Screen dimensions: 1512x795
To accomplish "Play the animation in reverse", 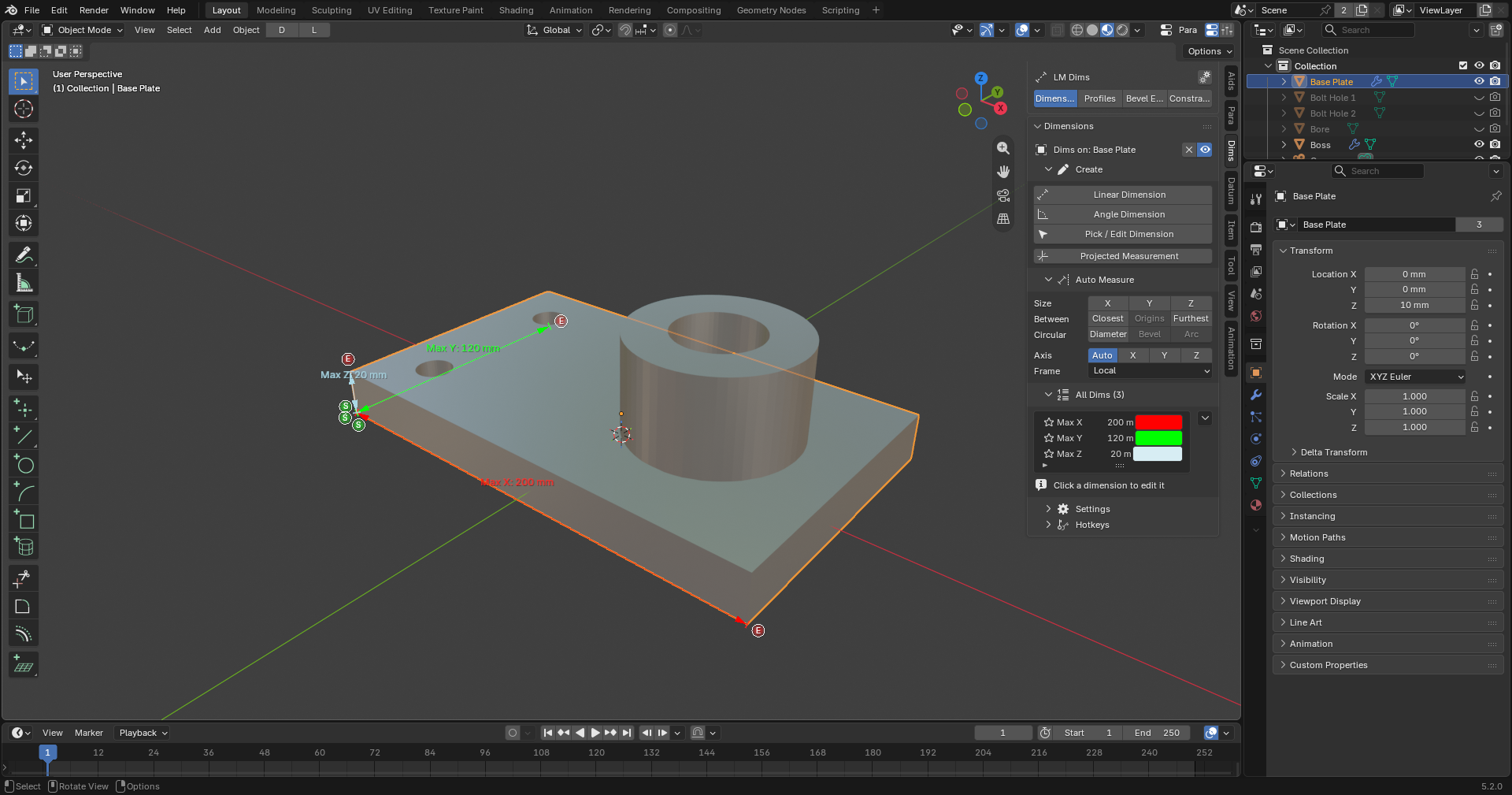I will (x=580, y=733).
